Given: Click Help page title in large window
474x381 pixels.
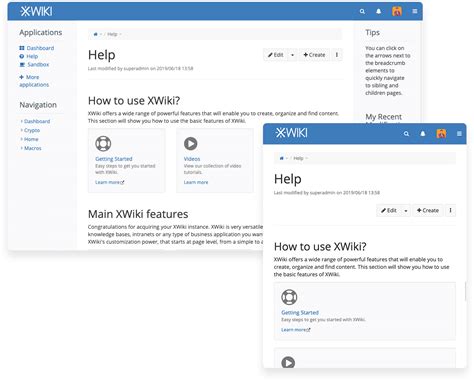Looking at the screenshot, I should pyautogui.click(x=102, y=55).
